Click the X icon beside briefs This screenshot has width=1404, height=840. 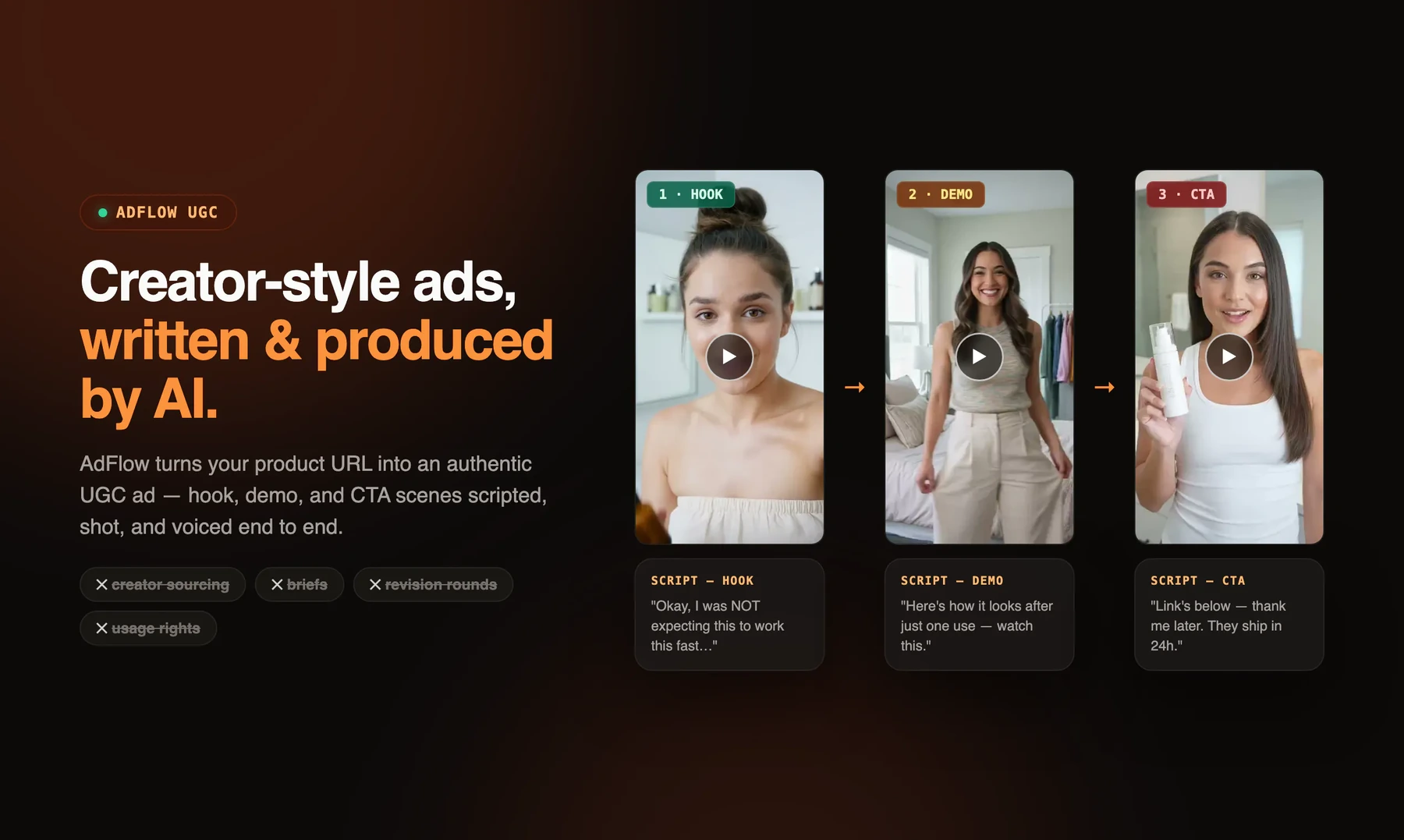click(x=277, y=585)
